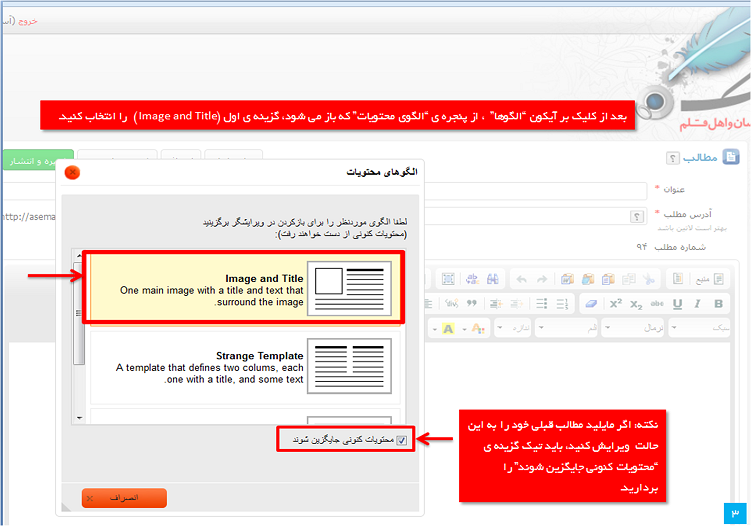751x526 pixels.
Task: Click the آدرس مطلب address input field
Action: tap(535, 216)
